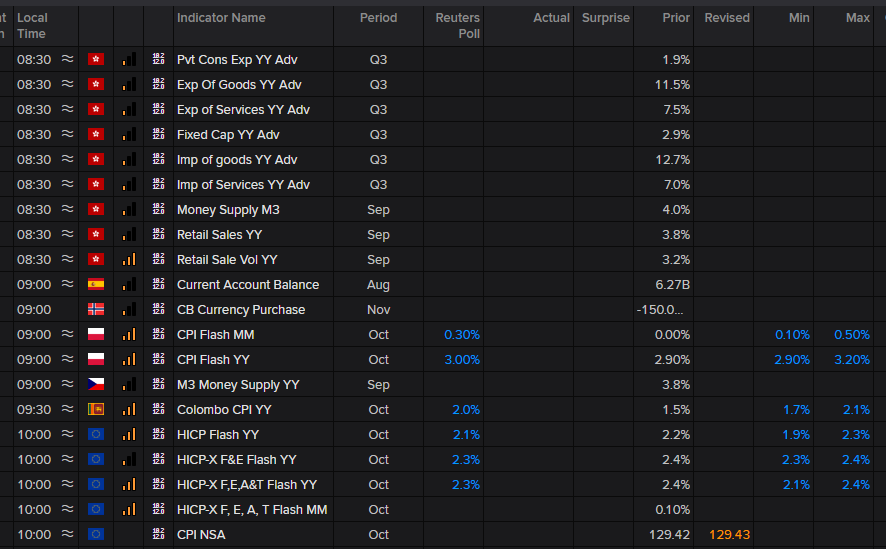Click the approximate time symbol for Money Supply M3
886x549 pixels.
coord(67,210)
